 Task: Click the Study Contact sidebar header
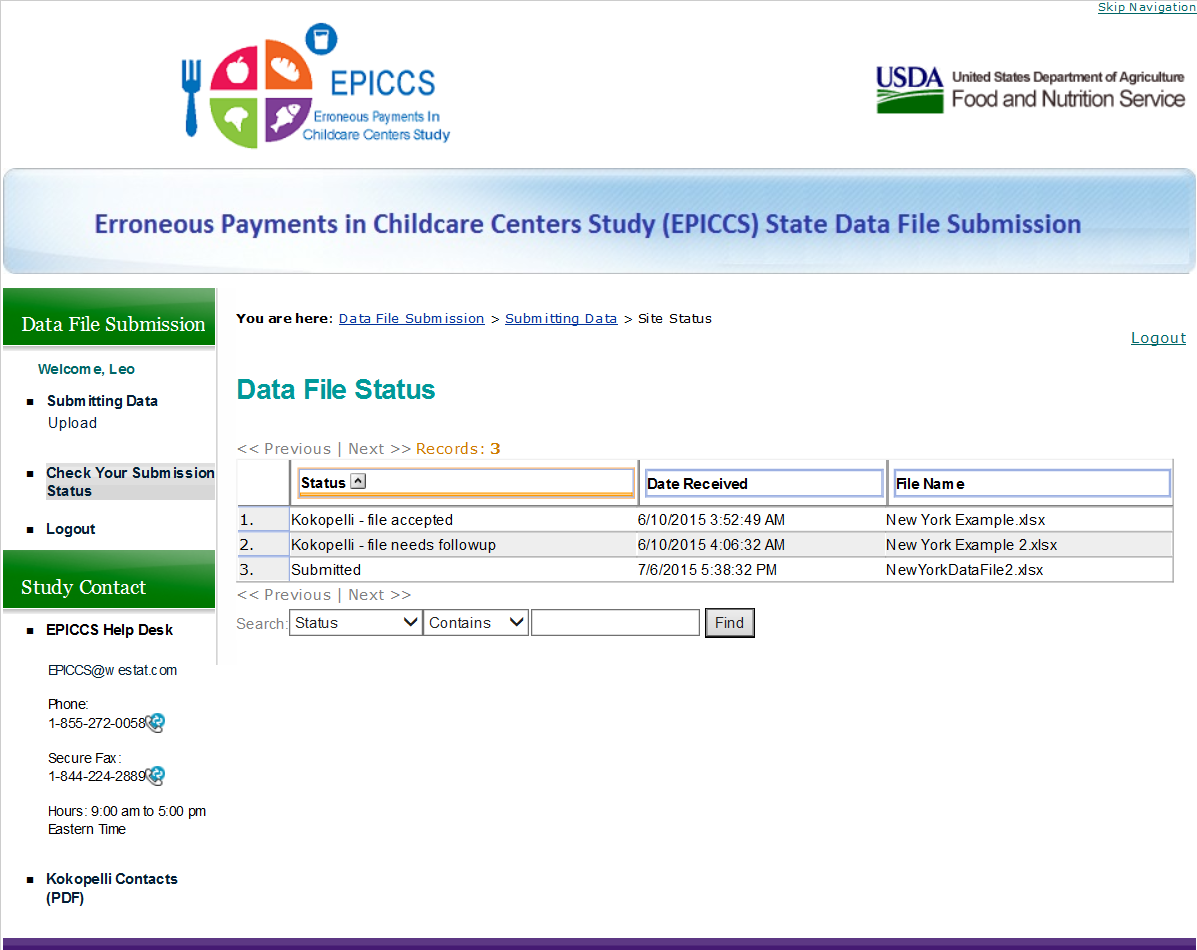point(109,580)
